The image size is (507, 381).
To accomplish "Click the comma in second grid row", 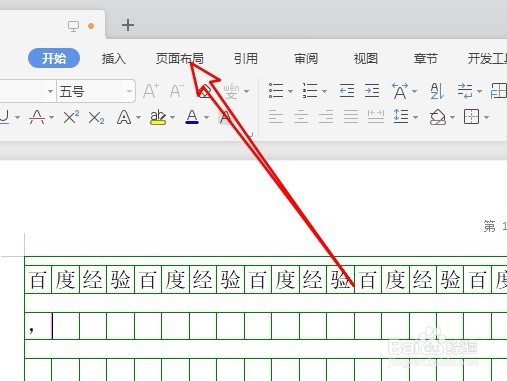I will pyautogui.click(x=31, y=330).
